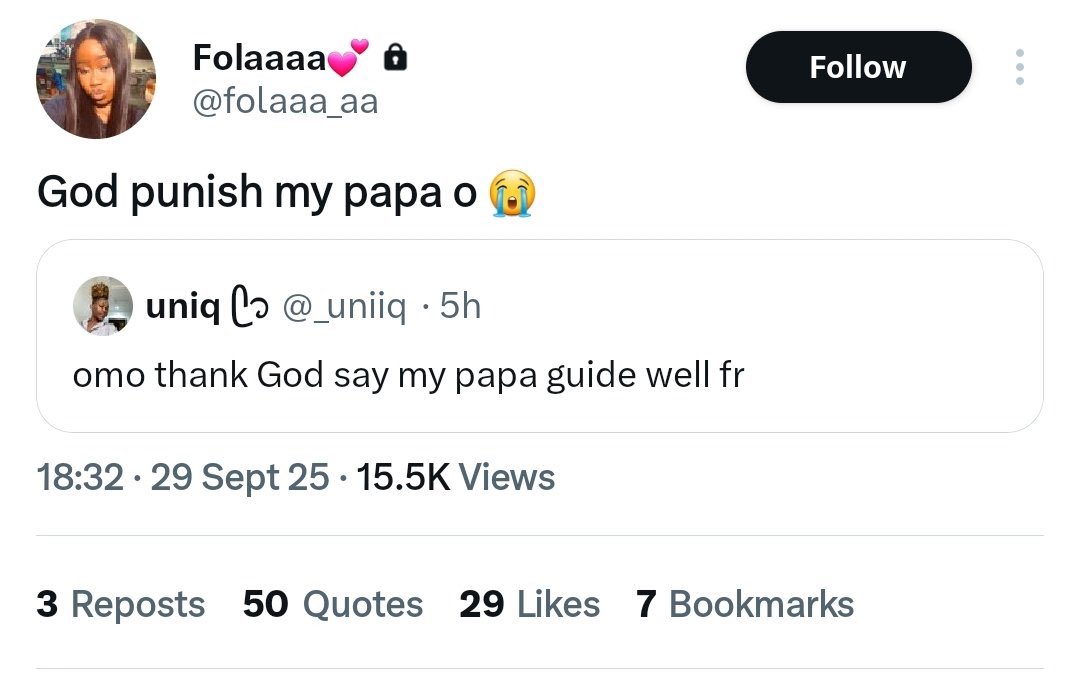View the 15.5K Views count
Viewport: 1079px width, 694px height.
click(x=455, y=477)
